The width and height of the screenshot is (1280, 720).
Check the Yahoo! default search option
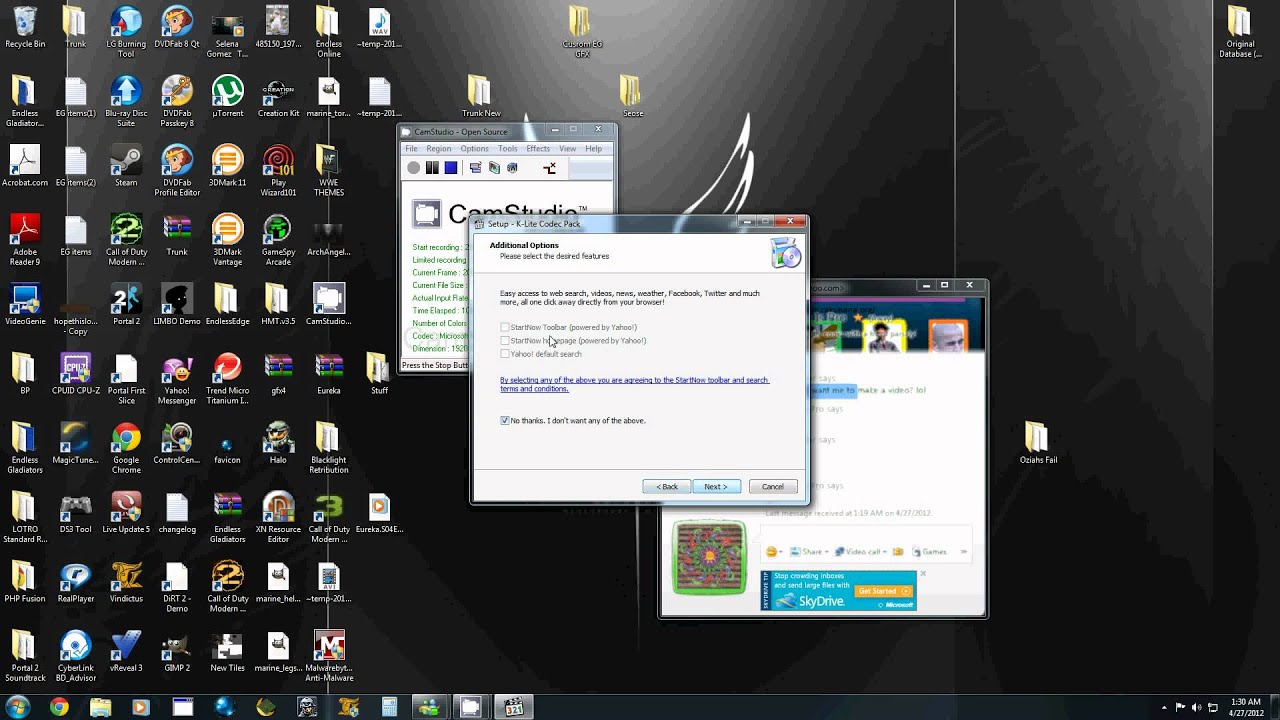click(505, 353)
